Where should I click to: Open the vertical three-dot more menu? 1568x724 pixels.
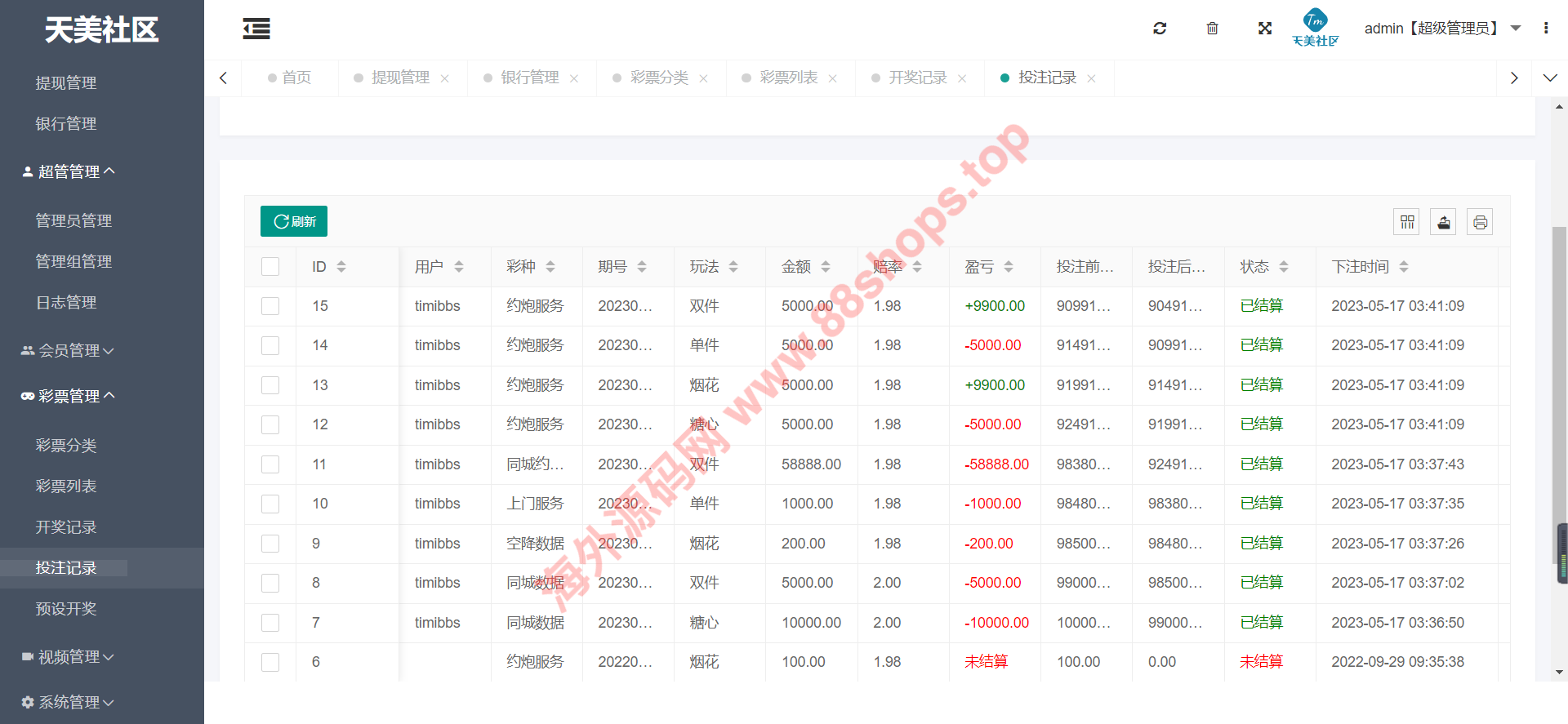coord(1545,29)
